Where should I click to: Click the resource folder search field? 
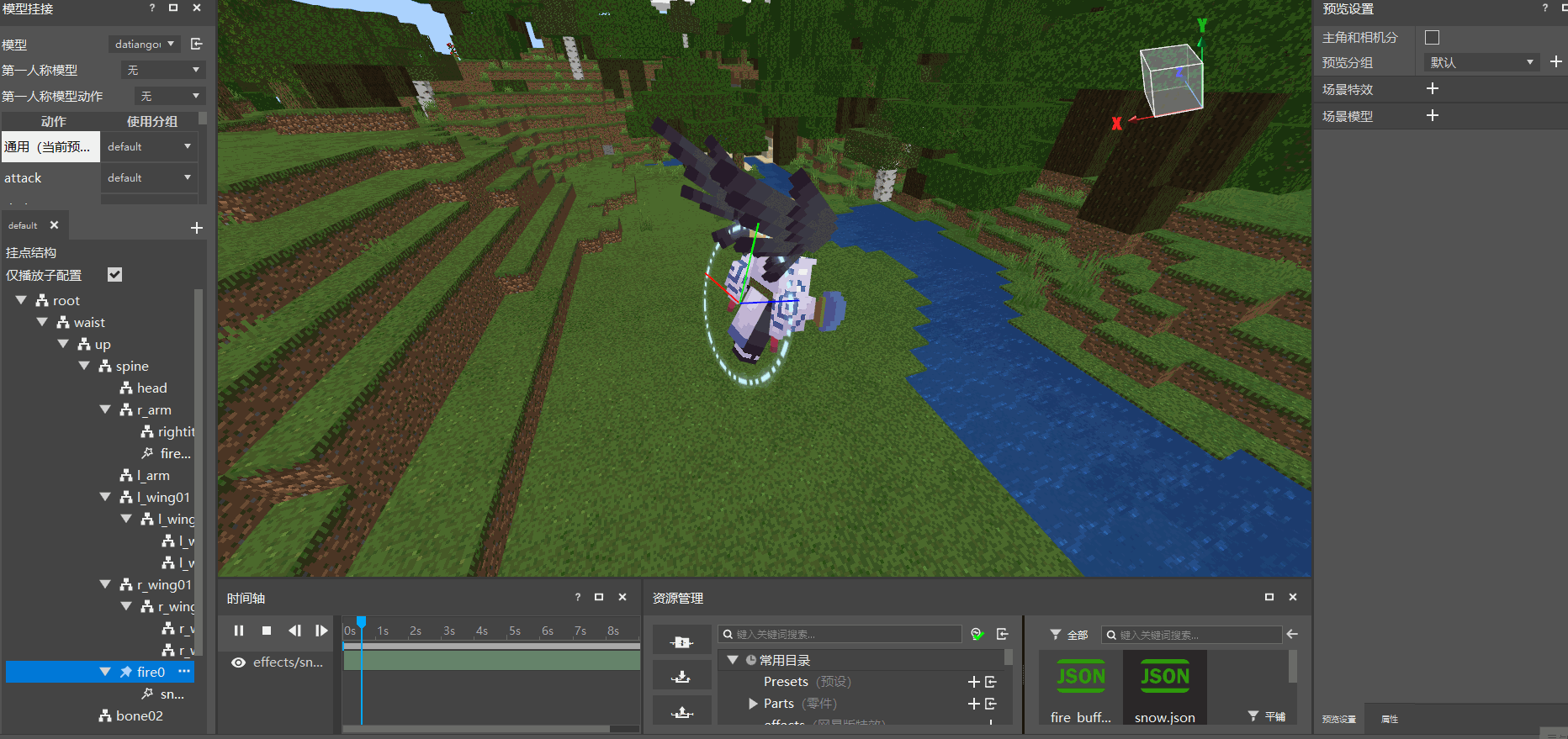pyautogui.click(x=840, y=634)
